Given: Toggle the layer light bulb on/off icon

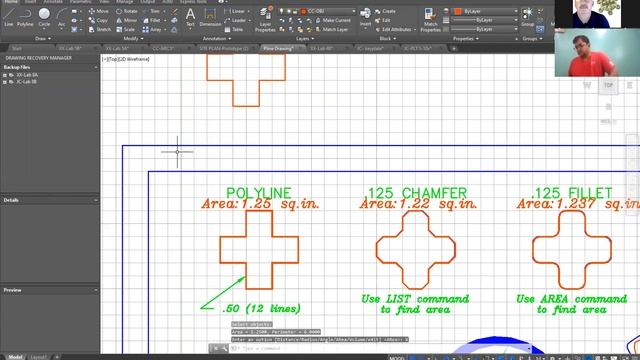Looking at the screenshot, I should 281,11.
